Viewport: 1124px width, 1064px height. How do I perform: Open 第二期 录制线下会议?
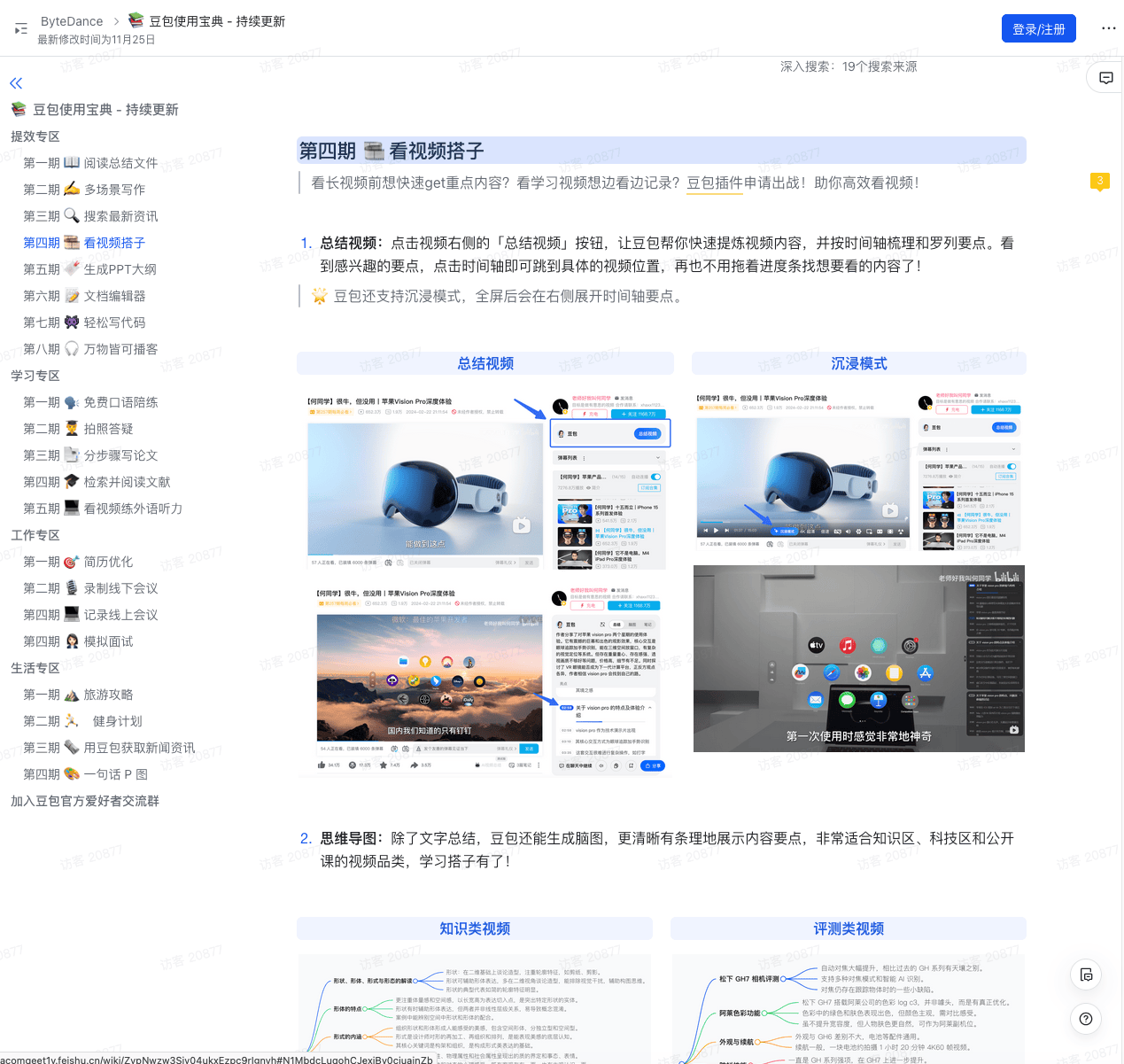click(x=90, y=588)
